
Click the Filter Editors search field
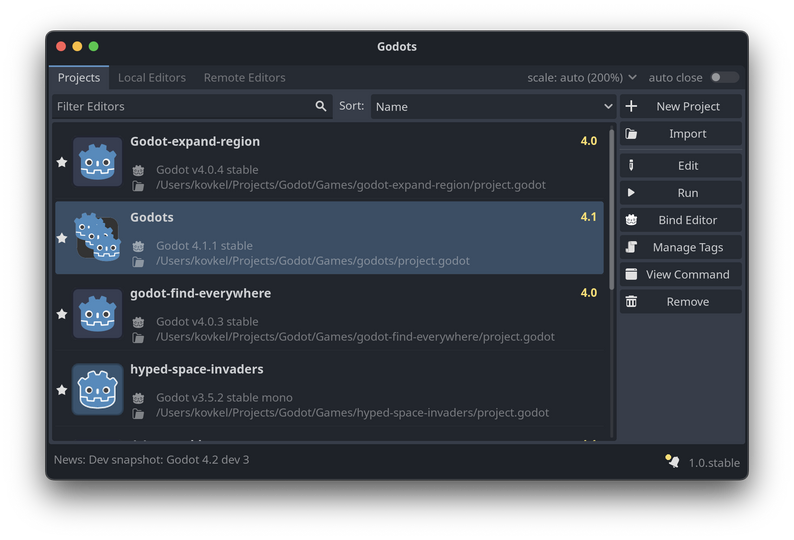[182, 106]
